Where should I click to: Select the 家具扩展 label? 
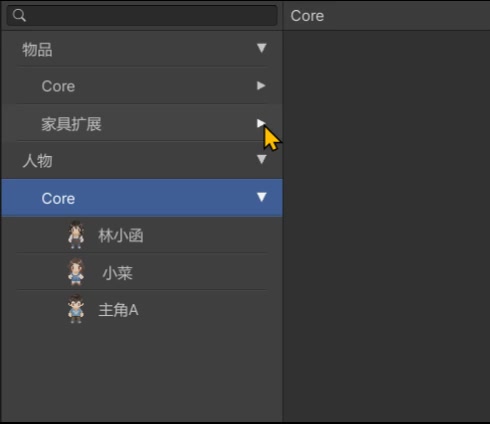pos(71,124)
